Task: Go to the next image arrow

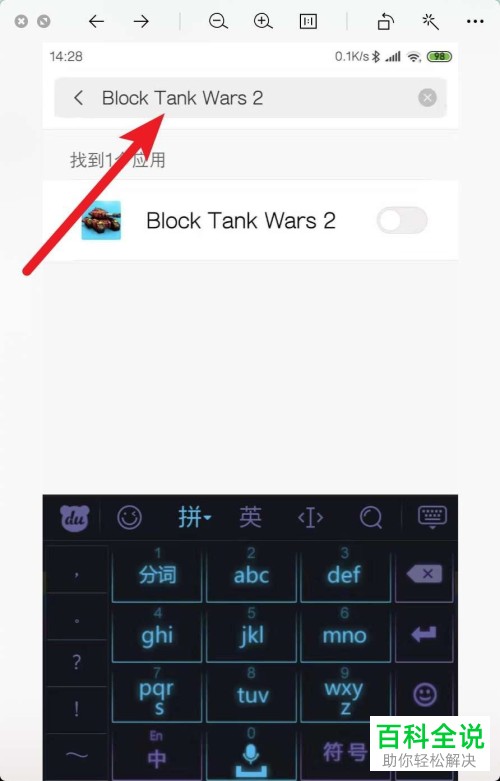Action: pos(141,21)
